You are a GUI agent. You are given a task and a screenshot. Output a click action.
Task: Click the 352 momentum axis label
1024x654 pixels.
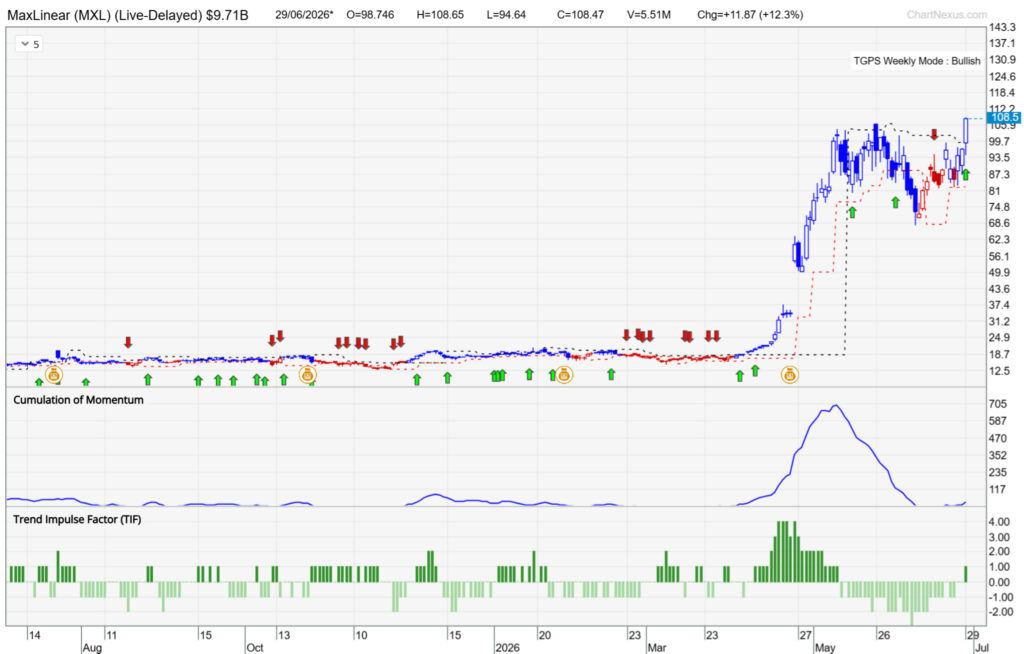point(998,455)
